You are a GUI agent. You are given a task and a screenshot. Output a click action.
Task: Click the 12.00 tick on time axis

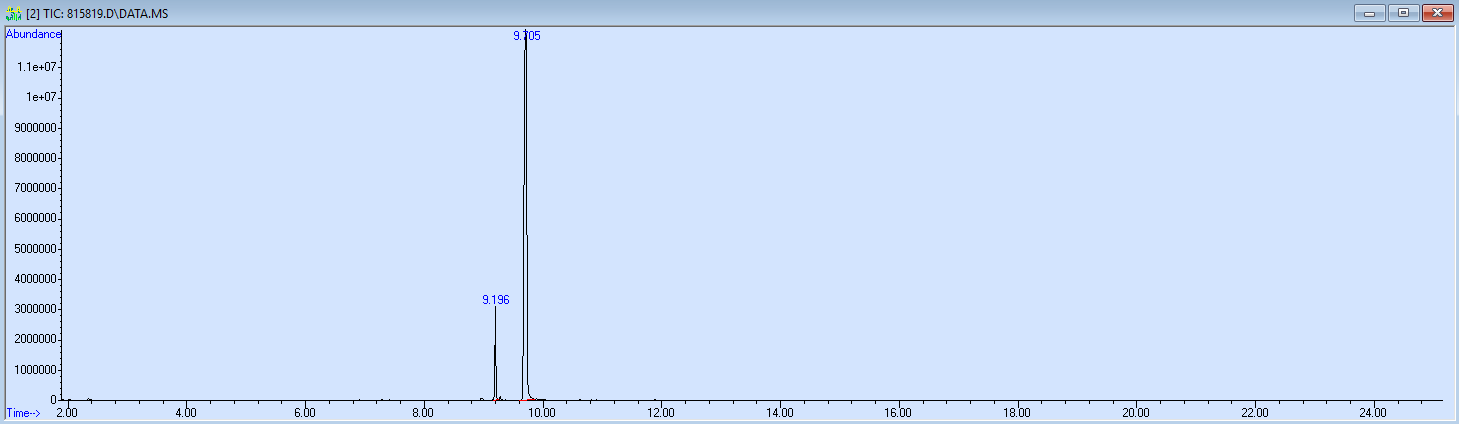661,412
